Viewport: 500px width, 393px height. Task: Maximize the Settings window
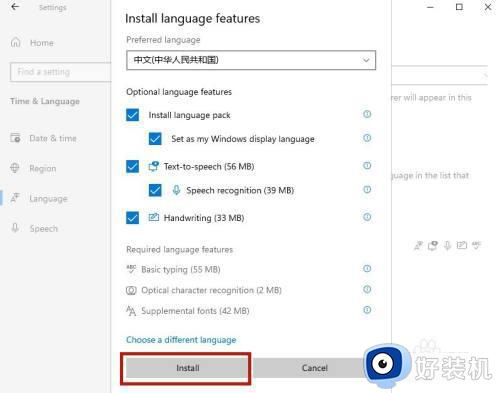click(459, 7)
